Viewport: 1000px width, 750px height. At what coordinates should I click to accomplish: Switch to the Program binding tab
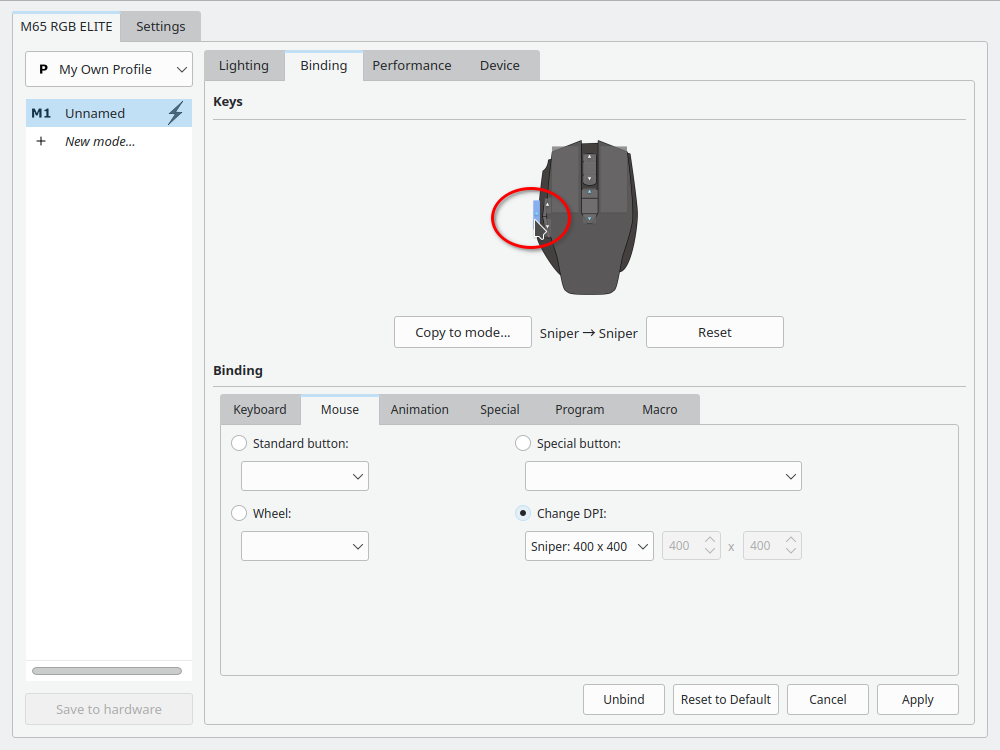[580, 409]
